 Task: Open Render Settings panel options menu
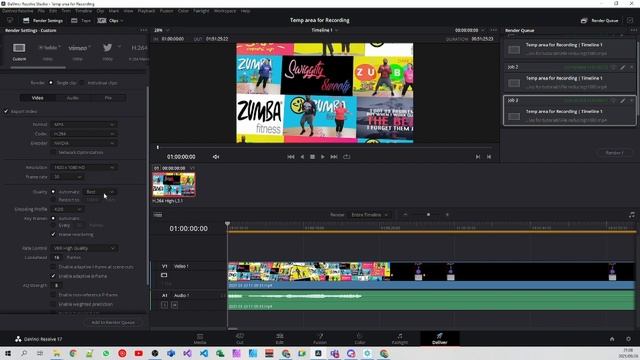point(143,30)
